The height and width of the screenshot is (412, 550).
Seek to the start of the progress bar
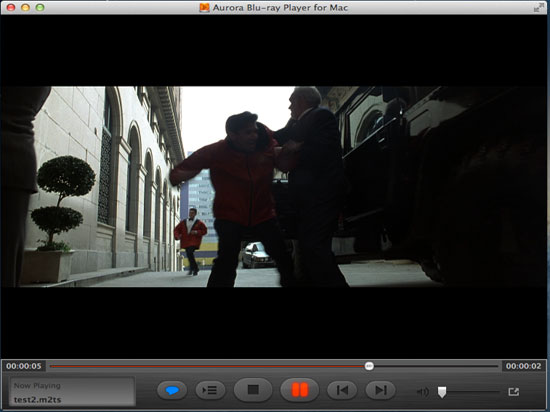point(51,366)
